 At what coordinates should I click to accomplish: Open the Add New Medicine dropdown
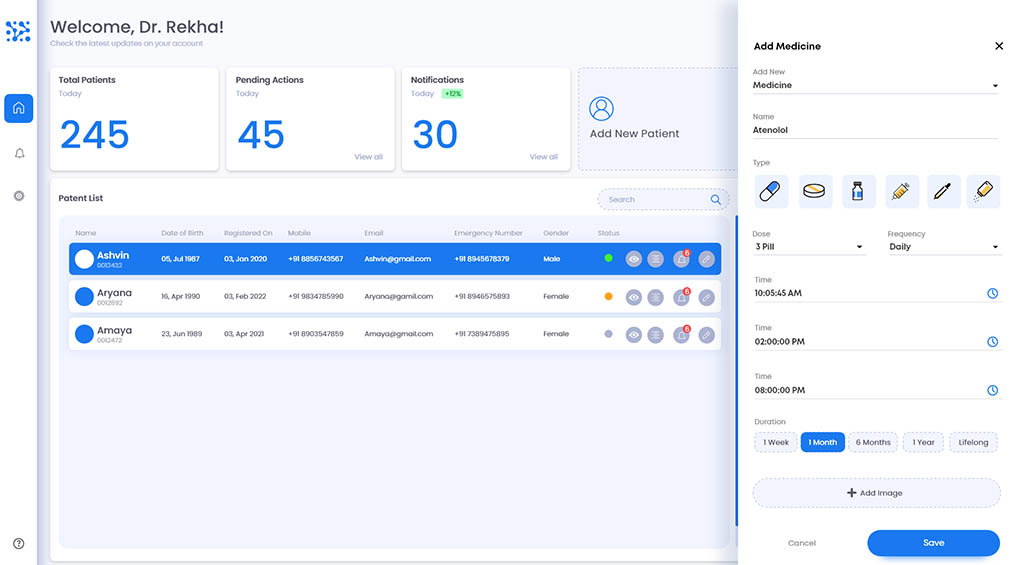[x=875, y=86]
